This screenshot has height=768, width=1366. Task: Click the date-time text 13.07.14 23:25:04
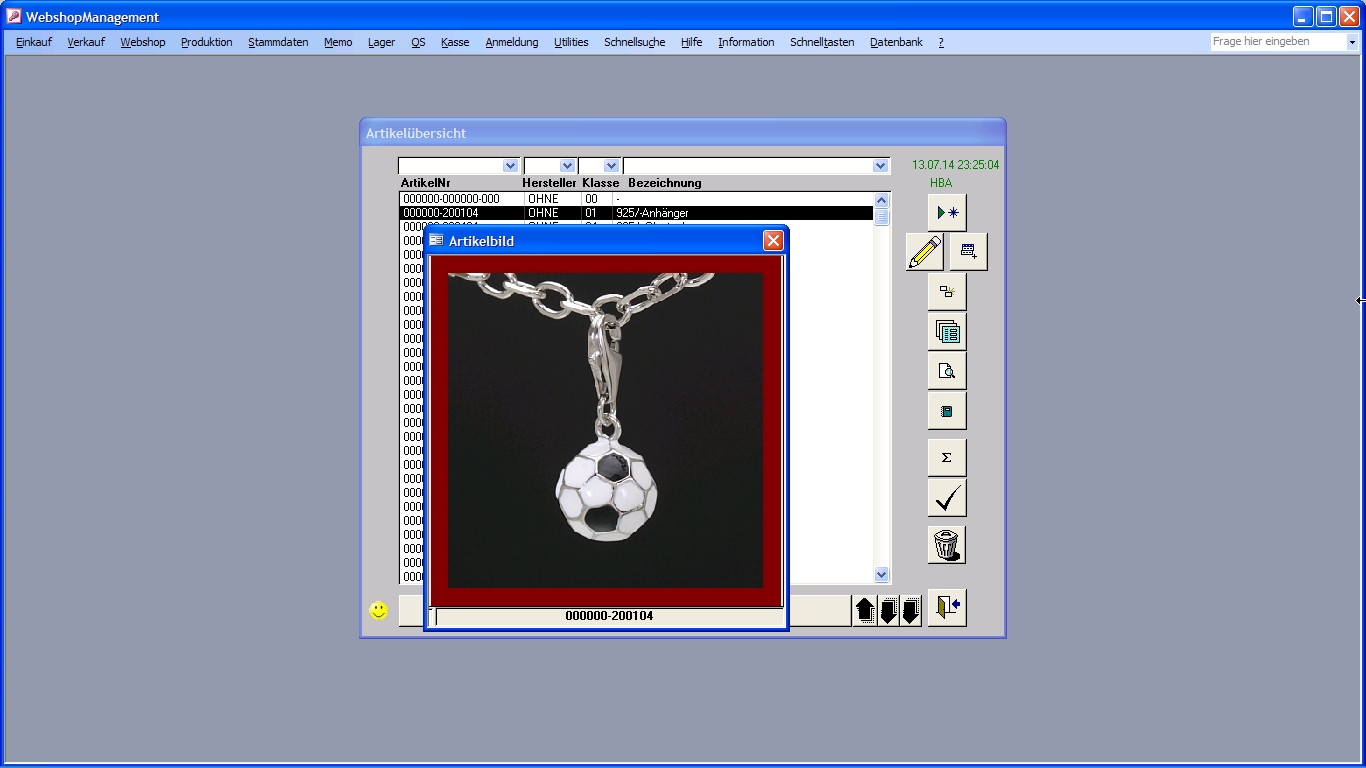click(x=955, y=165)
